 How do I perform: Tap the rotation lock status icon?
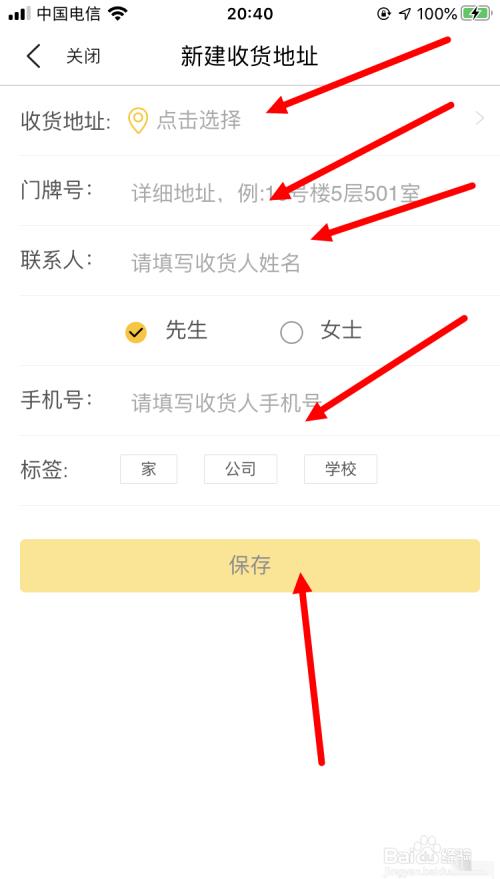(x=383, y=14)
